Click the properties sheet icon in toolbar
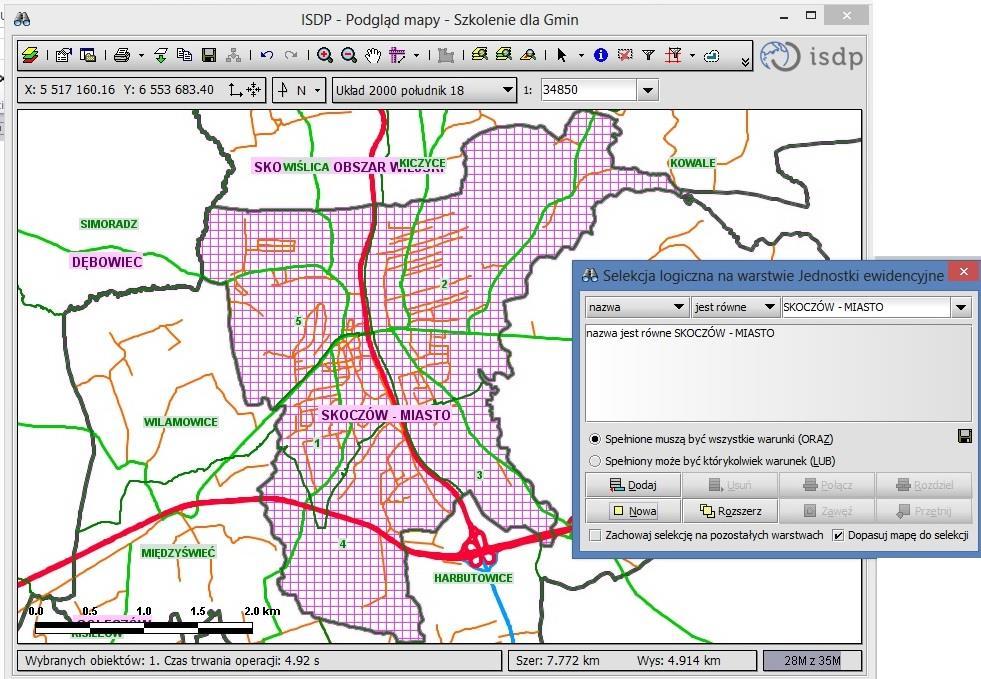Screen dimensions: 981x679 [63, 56]
